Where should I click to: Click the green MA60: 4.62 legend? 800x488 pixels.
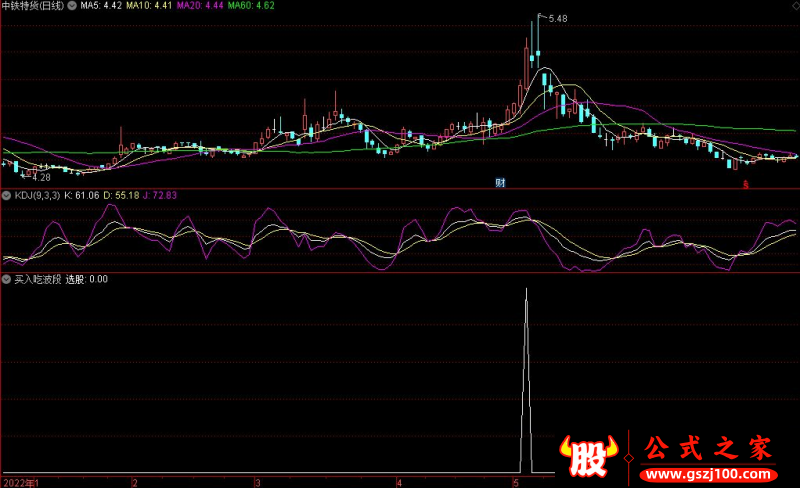[x=251, y=6]
